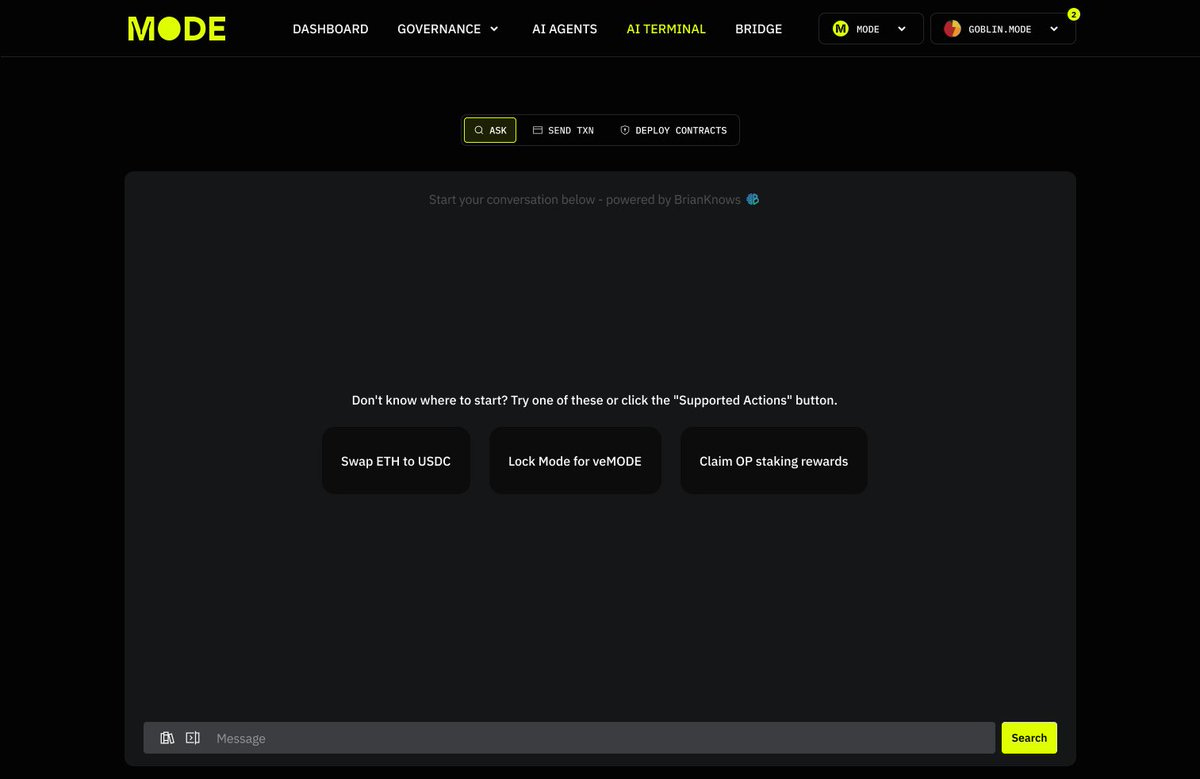1200x779 pixels.
Task: Click the 'powered by BrianKnows' text
Action: point(673,199)
